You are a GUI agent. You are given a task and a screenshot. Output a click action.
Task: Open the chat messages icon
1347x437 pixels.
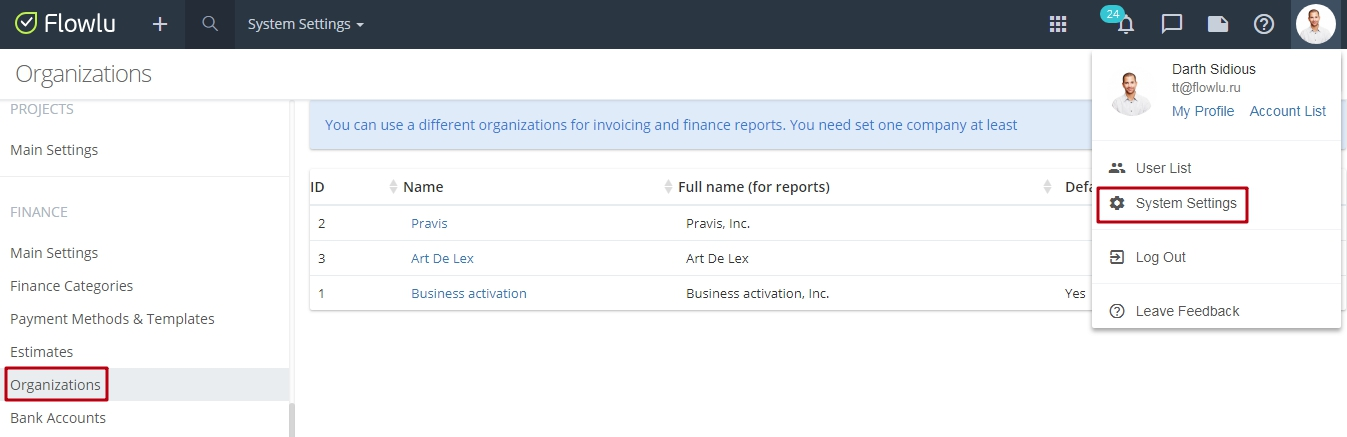[1172, 24]
